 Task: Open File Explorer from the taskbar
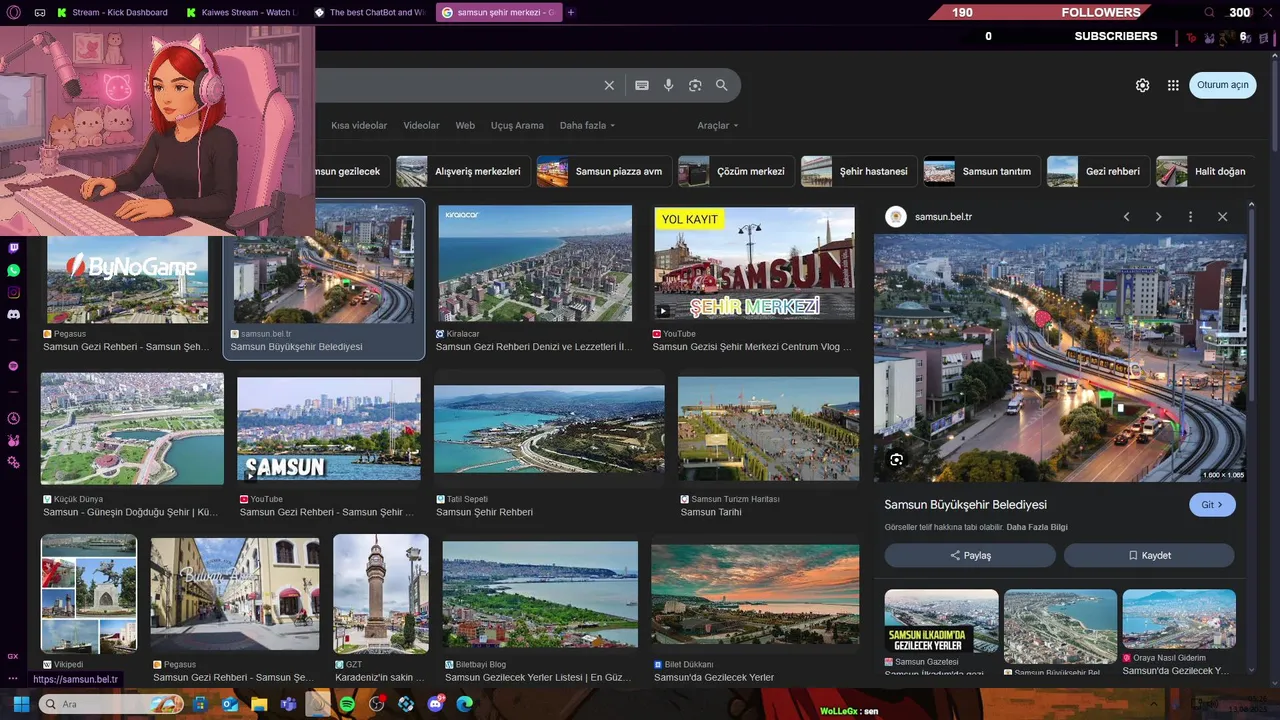coord(259,704)
